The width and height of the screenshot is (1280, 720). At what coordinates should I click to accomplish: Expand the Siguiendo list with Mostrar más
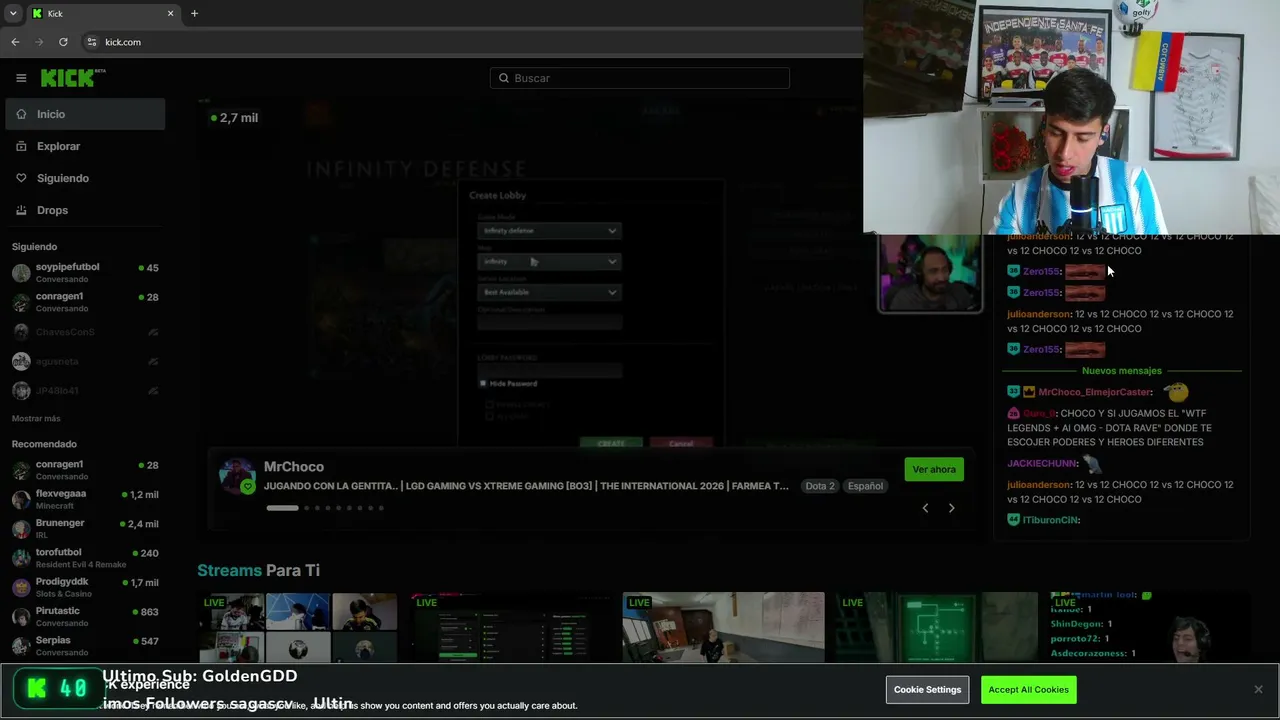pyautogui.click(x=36, y=418)
